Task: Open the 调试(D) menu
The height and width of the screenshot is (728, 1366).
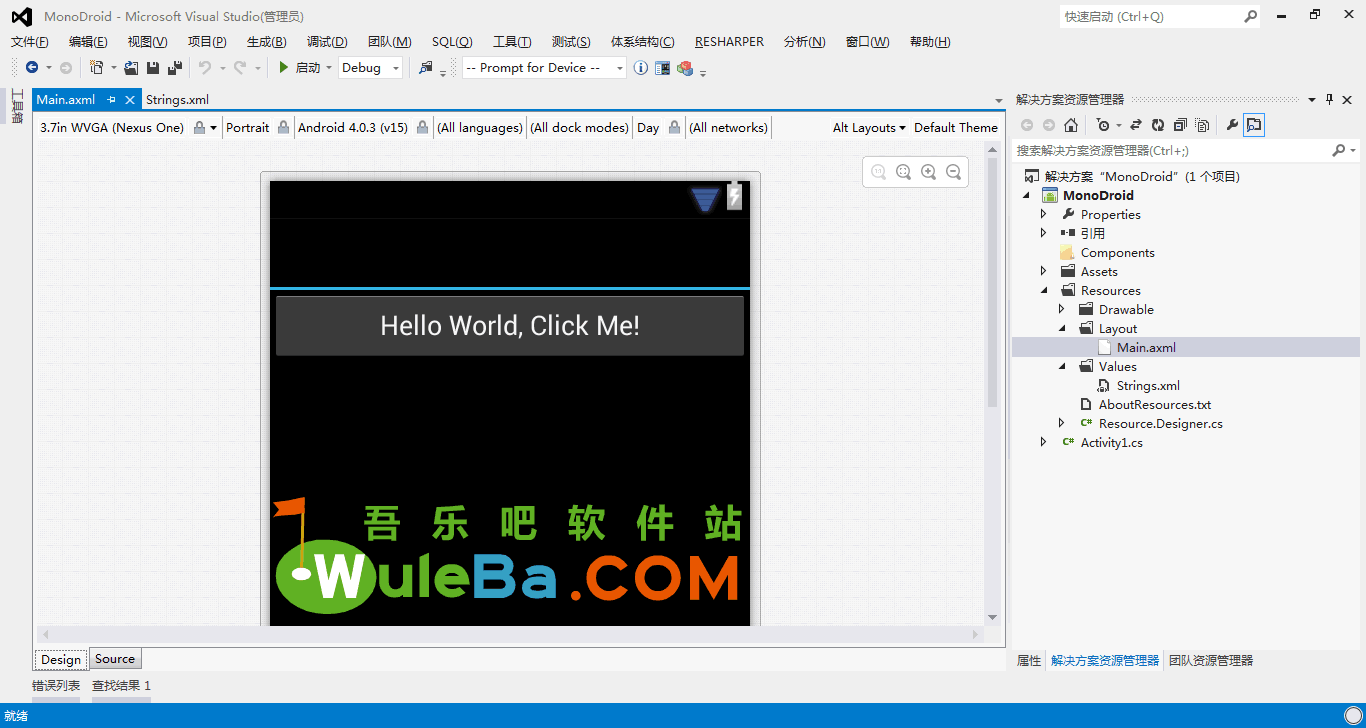Action: 327,41
